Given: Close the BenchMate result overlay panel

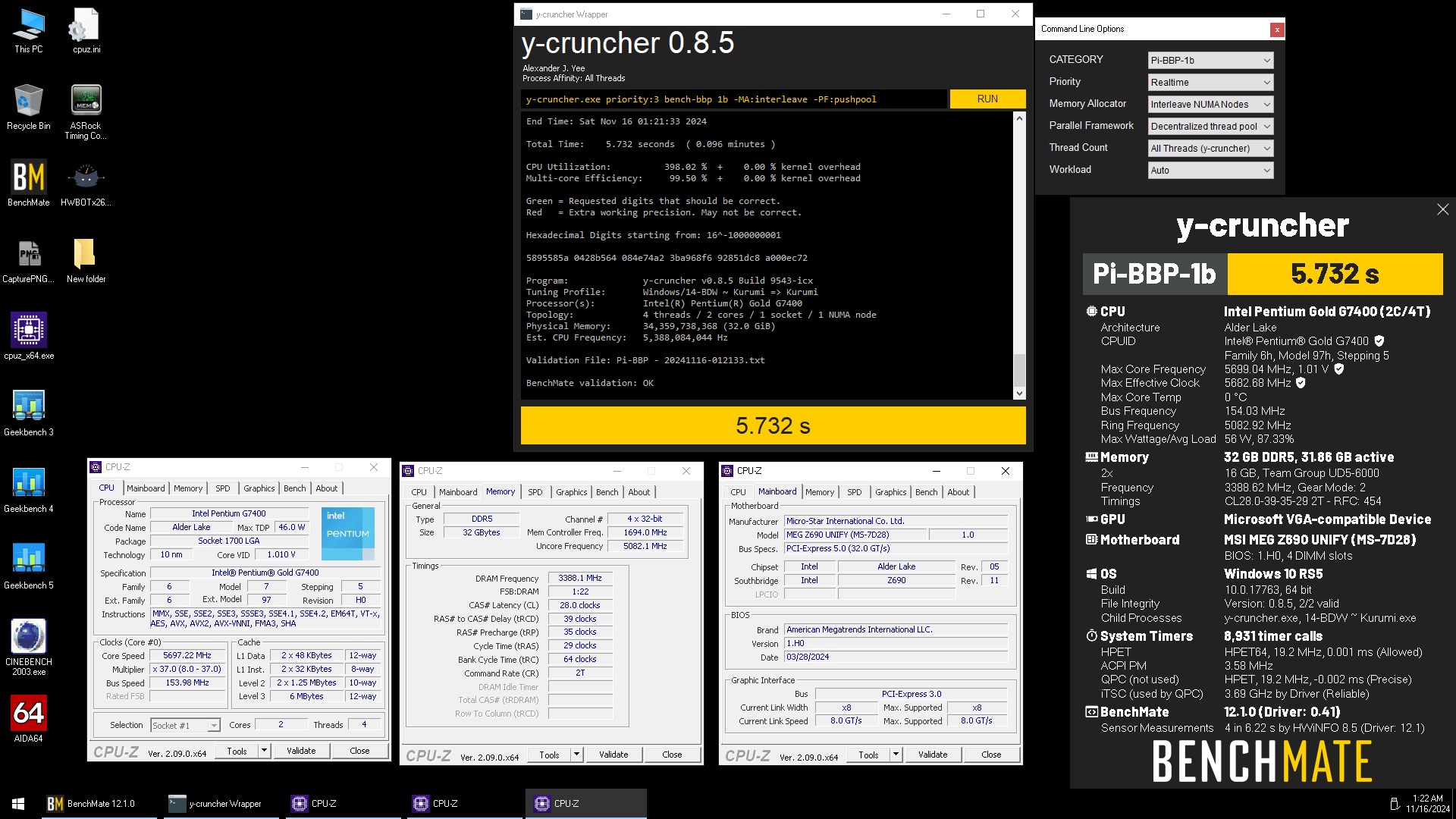Looking at the screenshot, I should [1442, 209].
